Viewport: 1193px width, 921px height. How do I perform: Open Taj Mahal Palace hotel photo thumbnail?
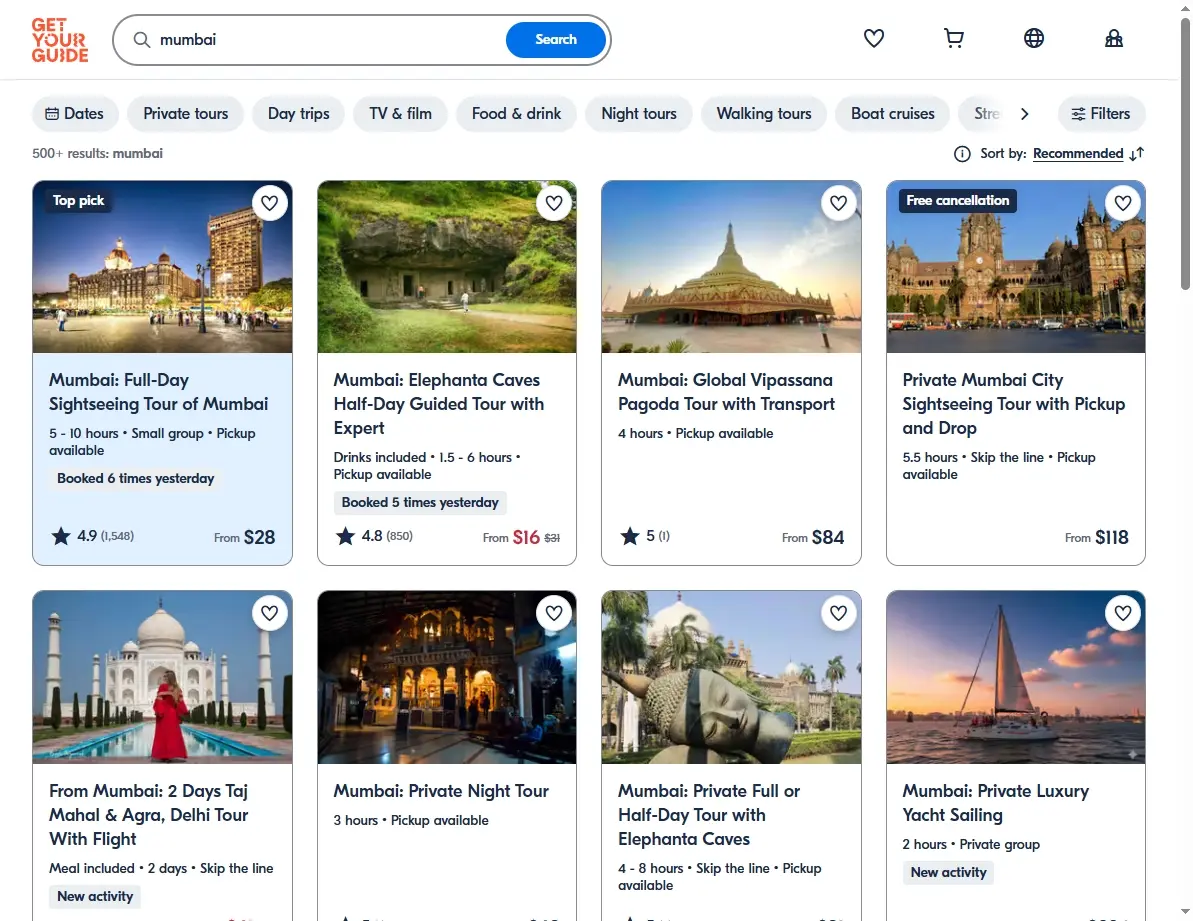162,267
